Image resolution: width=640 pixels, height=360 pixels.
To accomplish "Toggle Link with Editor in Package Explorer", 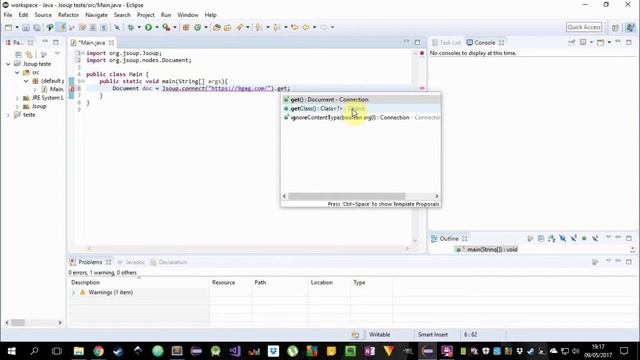I will pyautogui.click(x=29, y=54).
